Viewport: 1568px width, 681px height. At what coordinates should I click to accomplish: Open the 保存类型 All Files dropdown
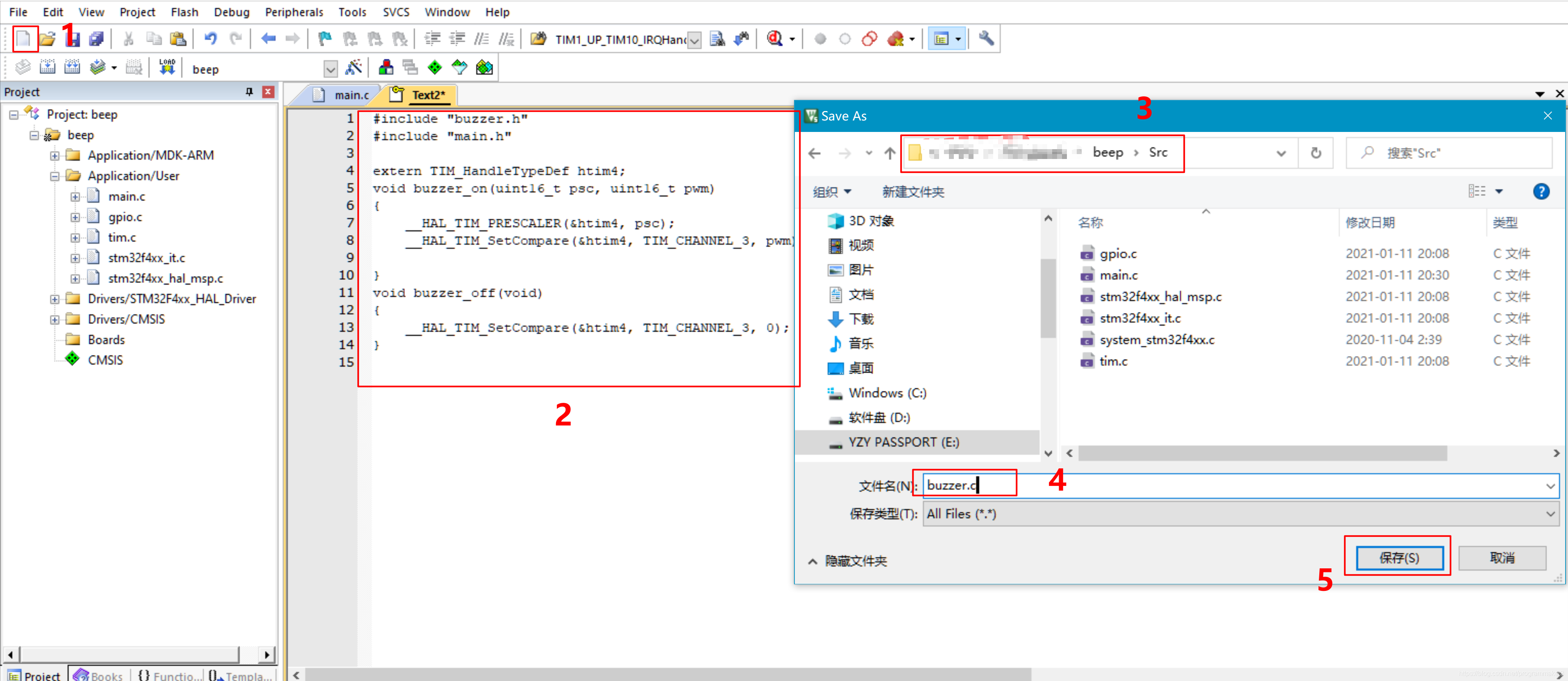pyautogui.click(x=1550, y=514)
